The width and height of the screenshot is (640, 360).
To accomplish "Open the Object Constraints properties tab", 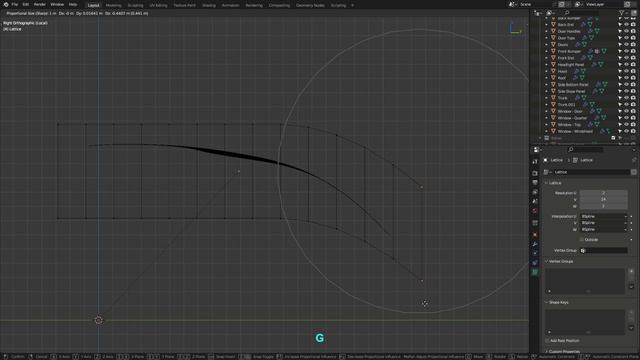I will (535, 263).
